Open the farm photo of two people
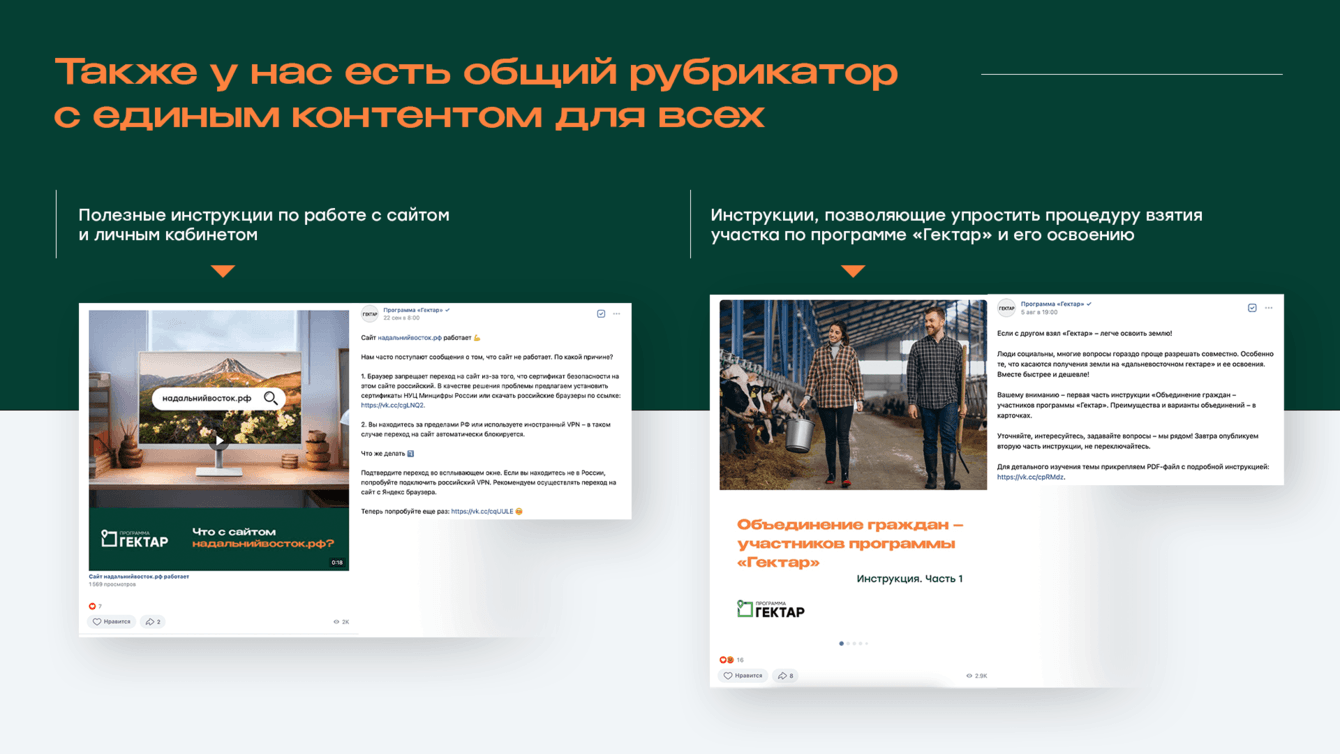 (x=853, y=395)
